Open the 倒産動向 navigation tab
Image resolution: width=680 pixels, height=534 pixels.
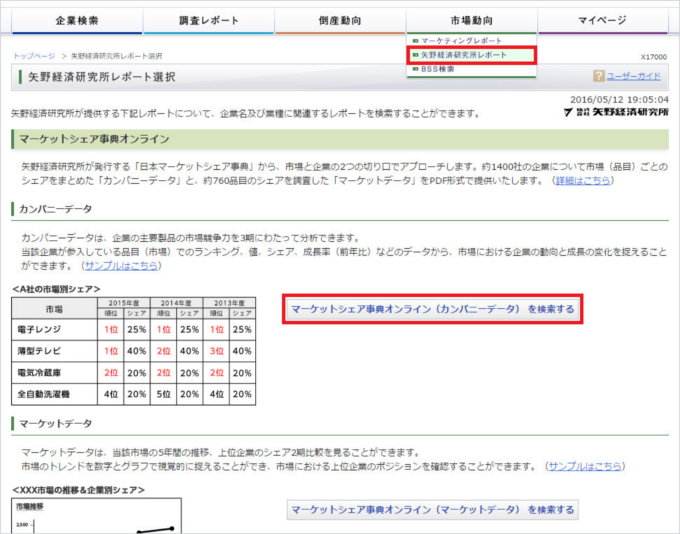click(340, 20)
